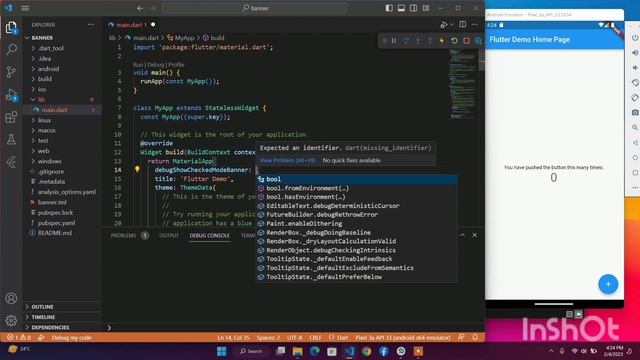The image size is (640, 360).
Task: Open the Extensions view
Action: (x=11, y=118)
